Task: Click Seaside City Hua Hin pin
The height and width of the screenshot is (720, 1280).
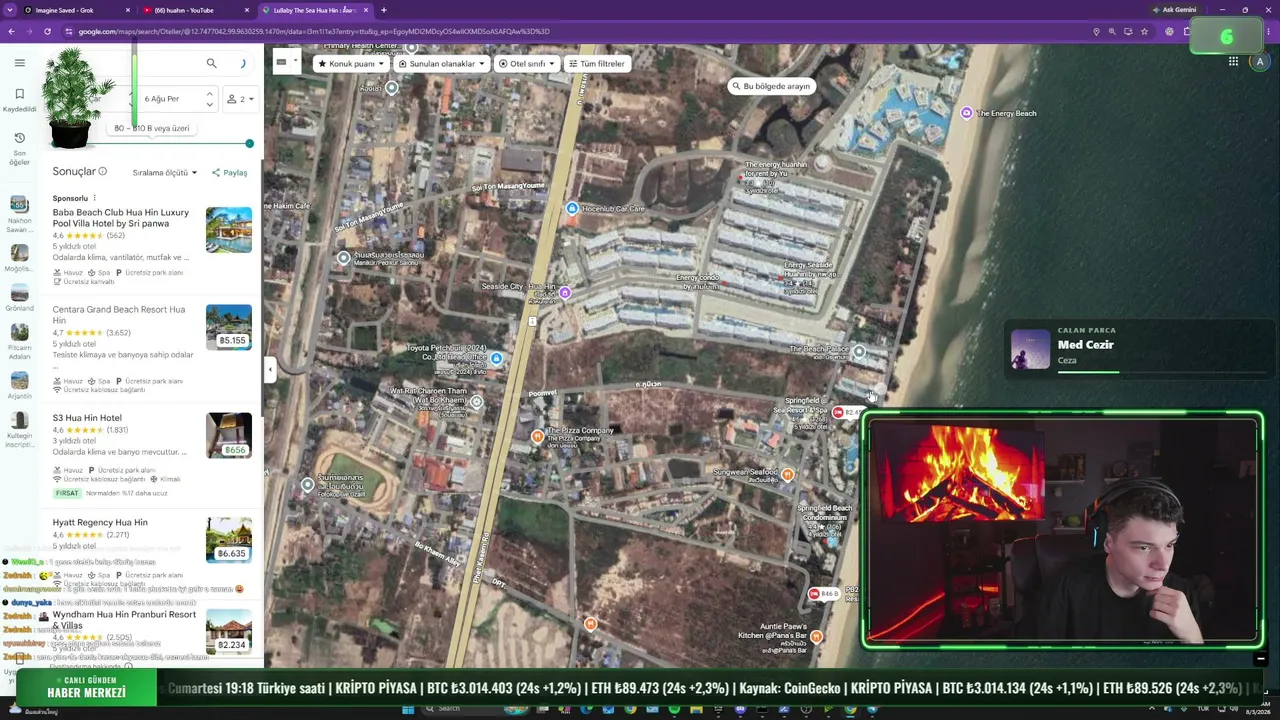Action: [x=565, y=293]
